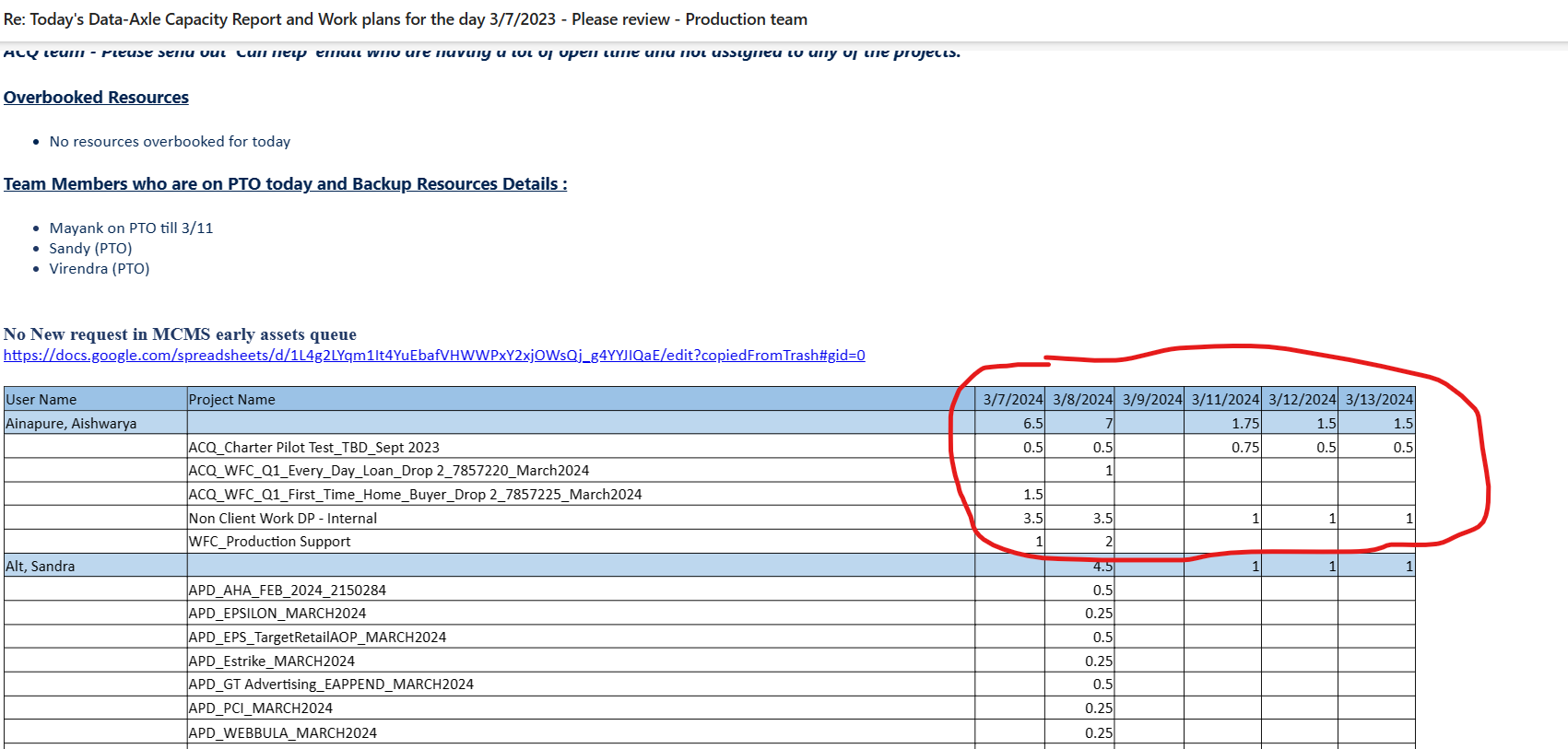
Task: Select ACQ_WFC_Q1_First_Time_Home_Buyer_Drop 2 project row
Action: [709, 494]
